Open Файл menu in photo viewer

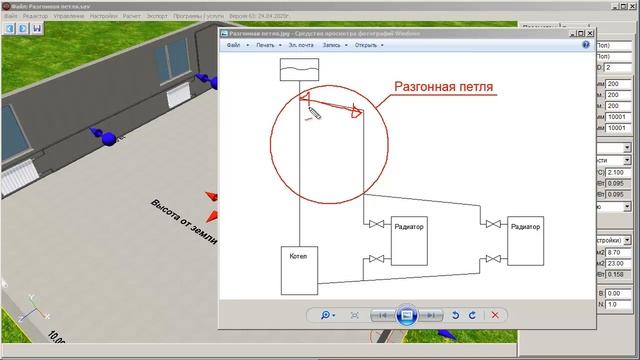pyautogui.click(x=238, y=45)
